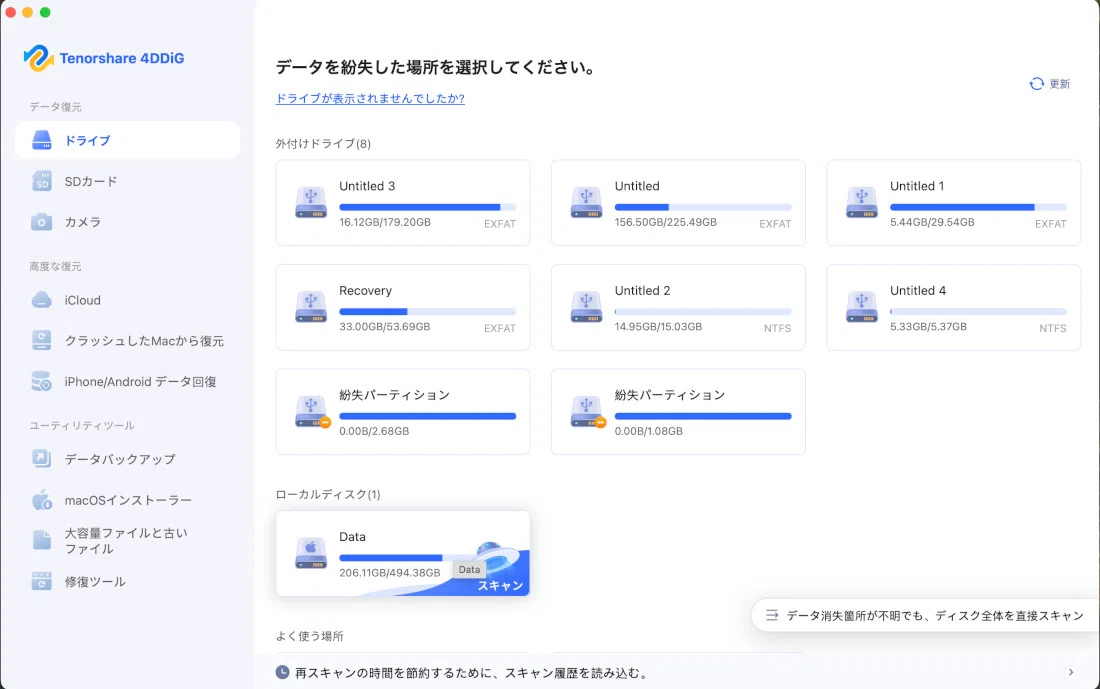The height and width of the screenshot is (689, 1100).
Task: Select クラッシュしたMacから復元 icon
Action: tap(42, 340)
